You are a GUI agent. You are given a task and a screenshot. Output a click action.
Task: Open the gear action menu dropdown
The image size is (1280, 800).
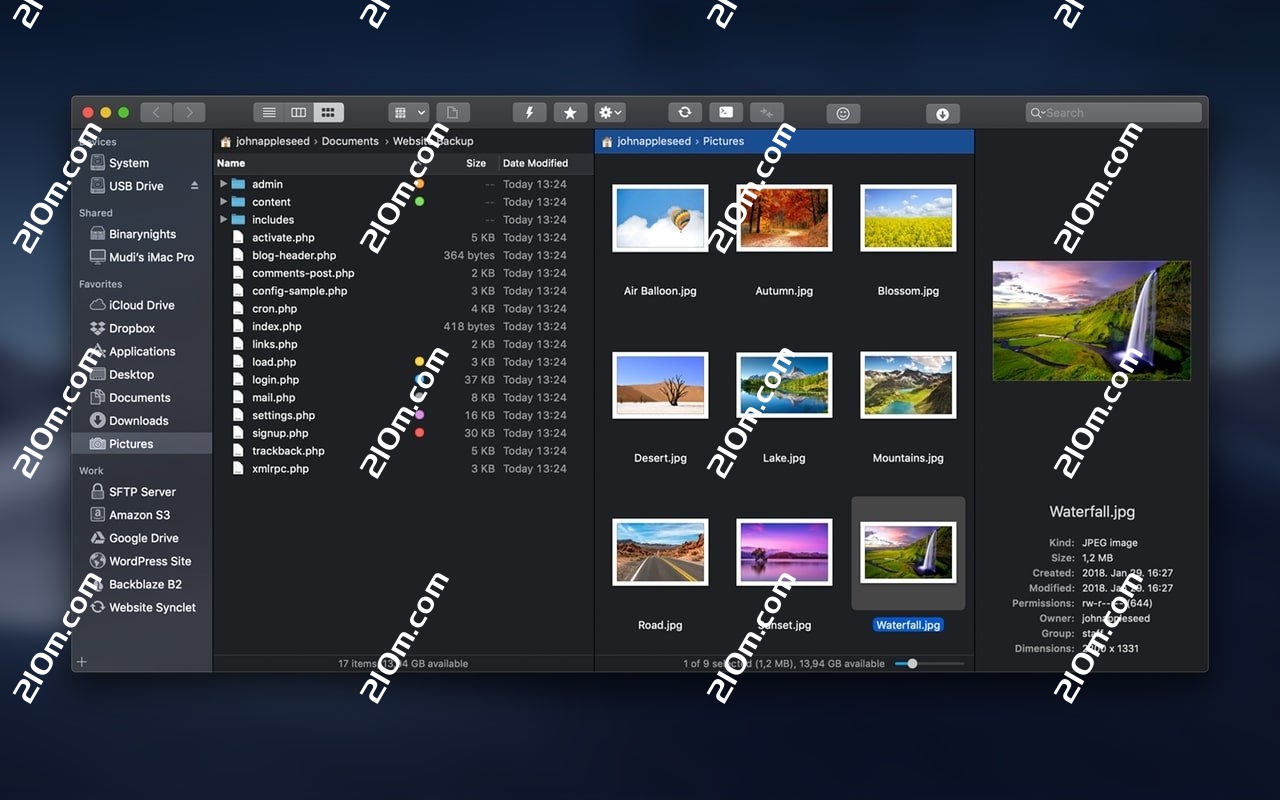pyautogui.click(x=610, y=113)
